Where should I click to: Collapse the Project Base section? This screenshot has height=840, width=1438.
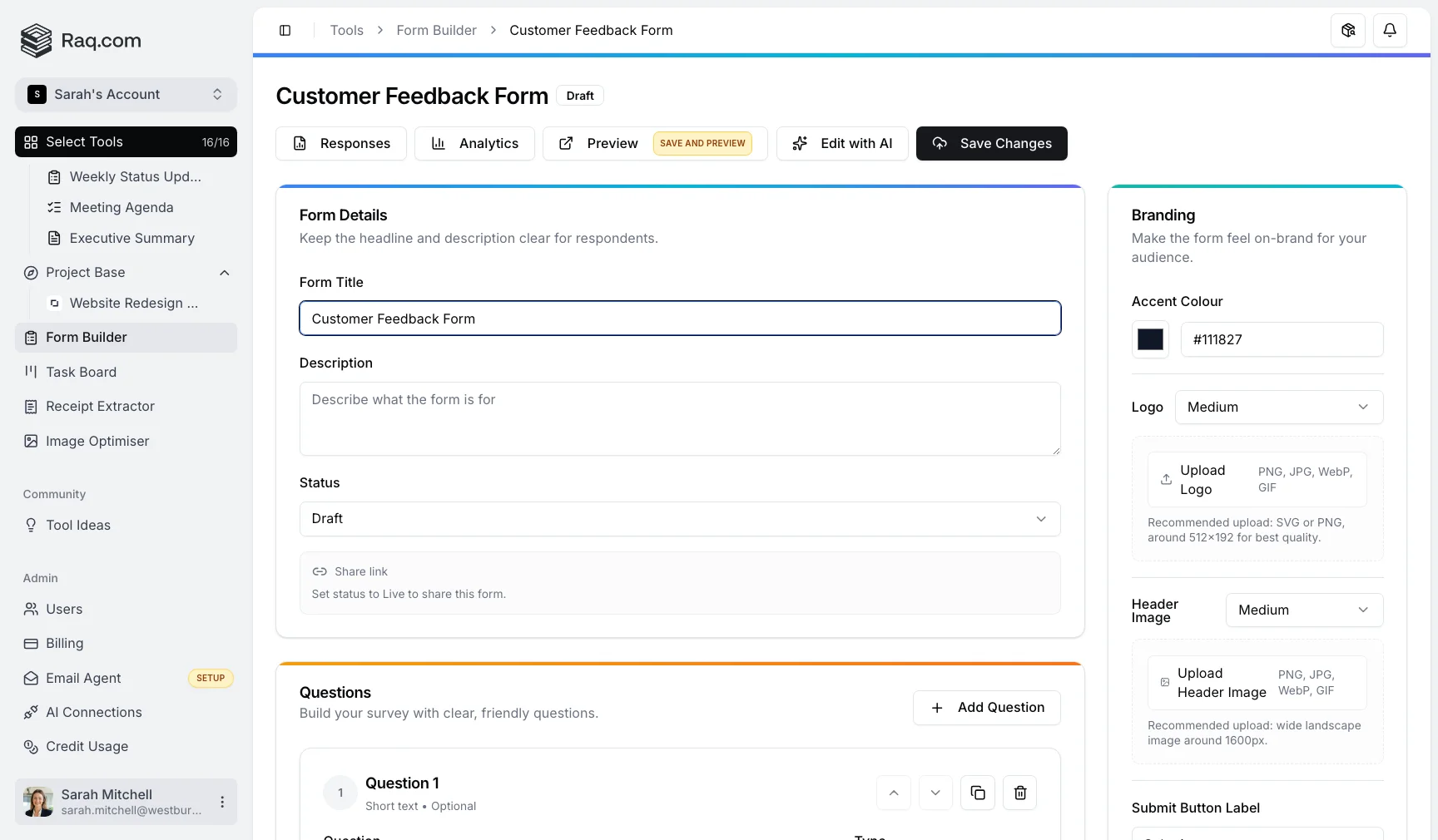click(x=224, y=273)
